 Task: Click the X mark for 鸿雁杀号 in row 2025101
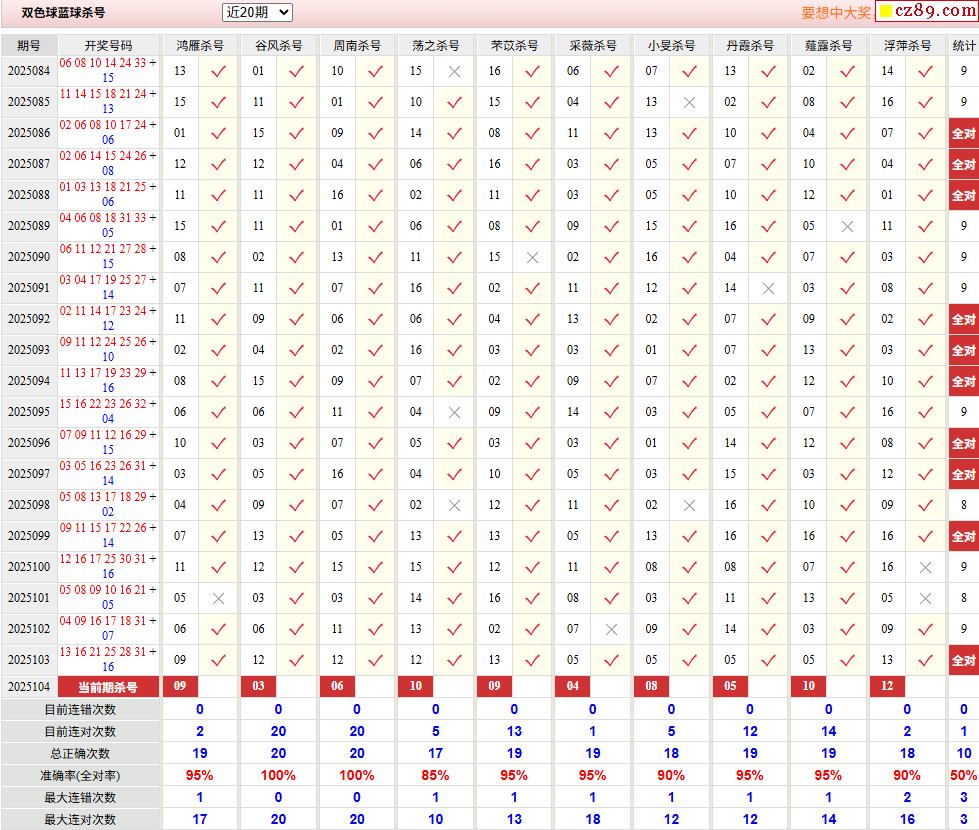[218, 599]
